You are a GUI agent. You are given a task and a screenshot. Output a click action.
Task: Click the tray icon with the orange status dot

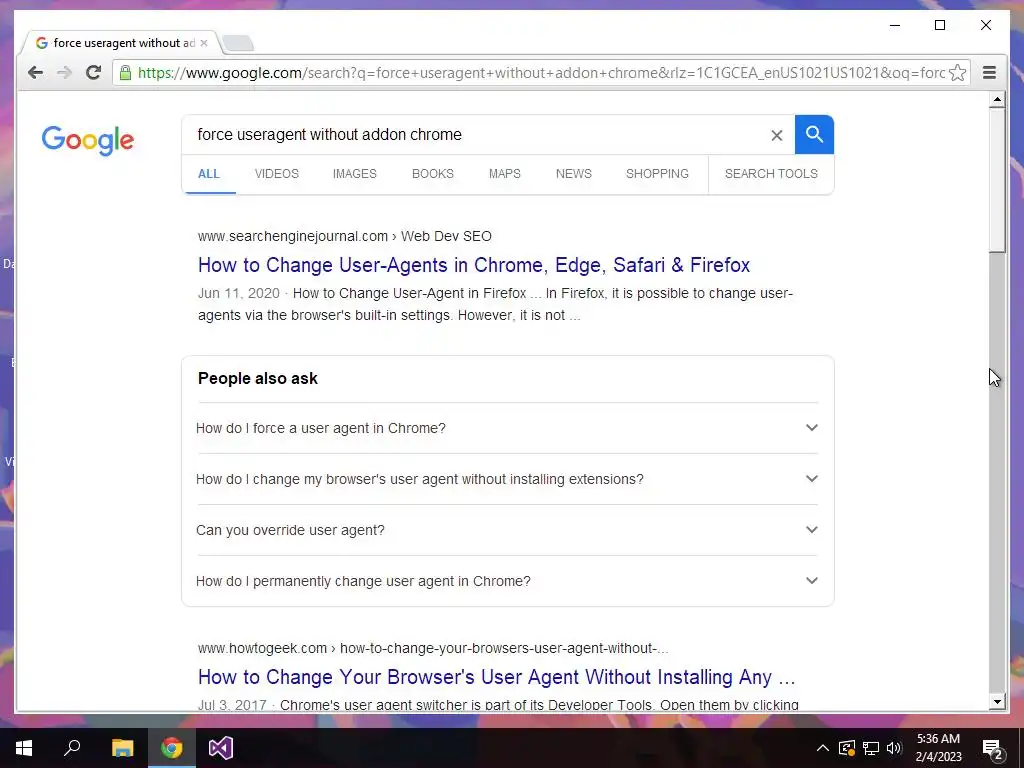coord(847,748)
